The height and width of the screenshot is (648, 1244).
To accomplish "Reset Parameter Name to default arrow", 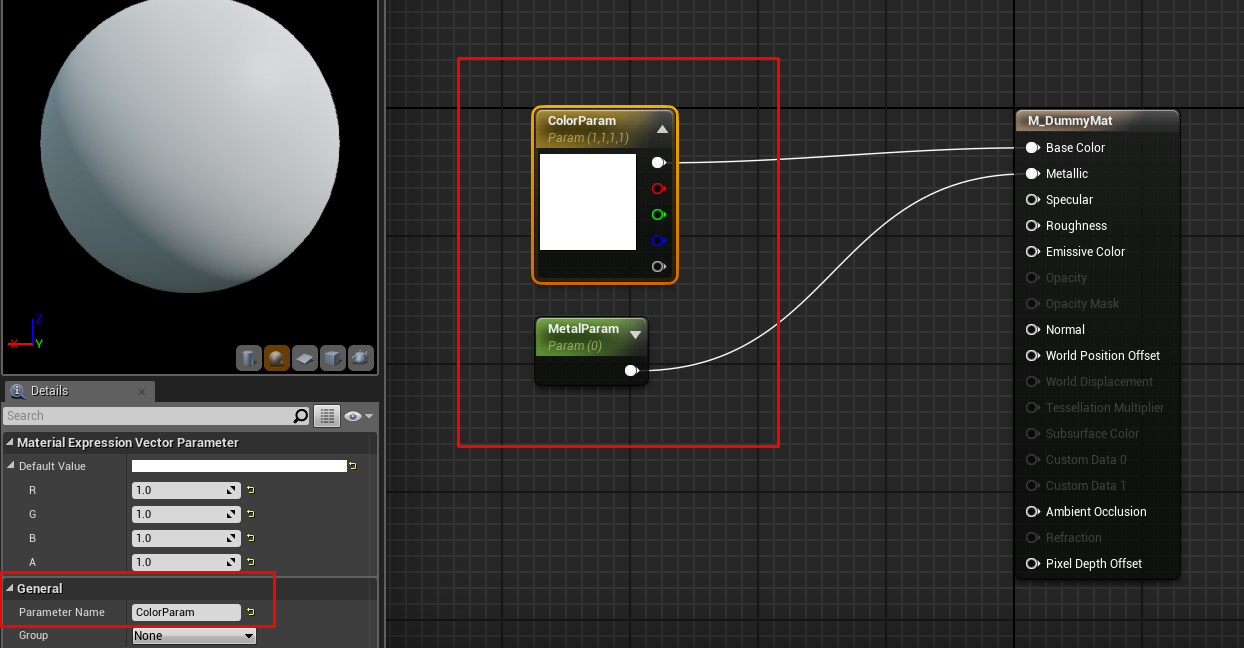I will pos(251,612).
